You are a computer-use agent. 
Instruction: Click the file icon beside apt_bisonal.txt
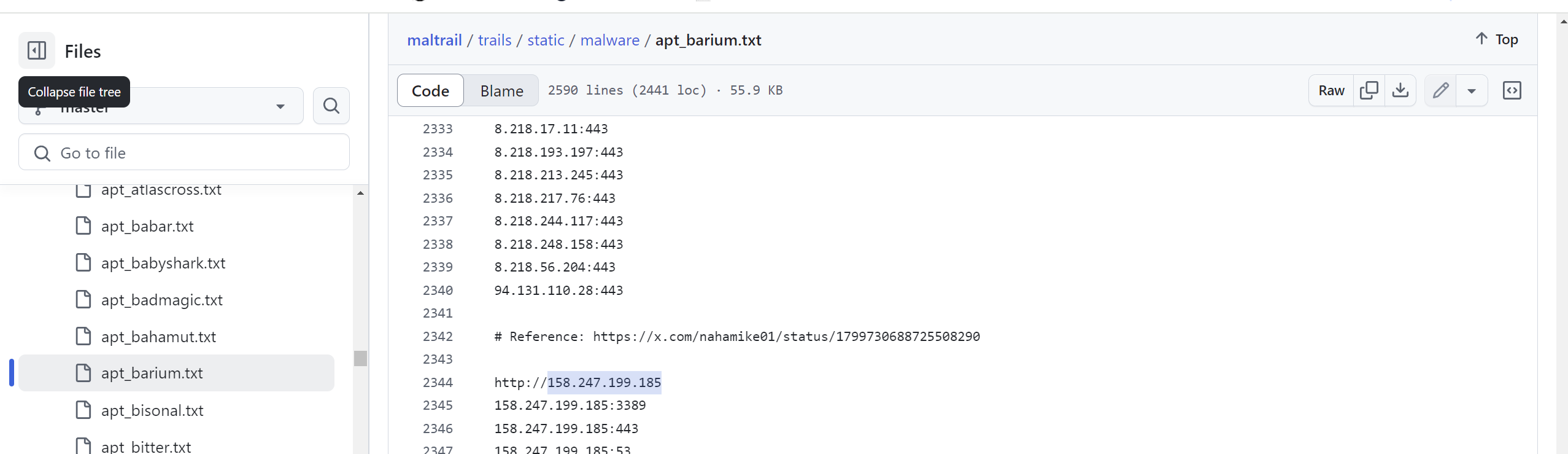(x=83, y=410)
